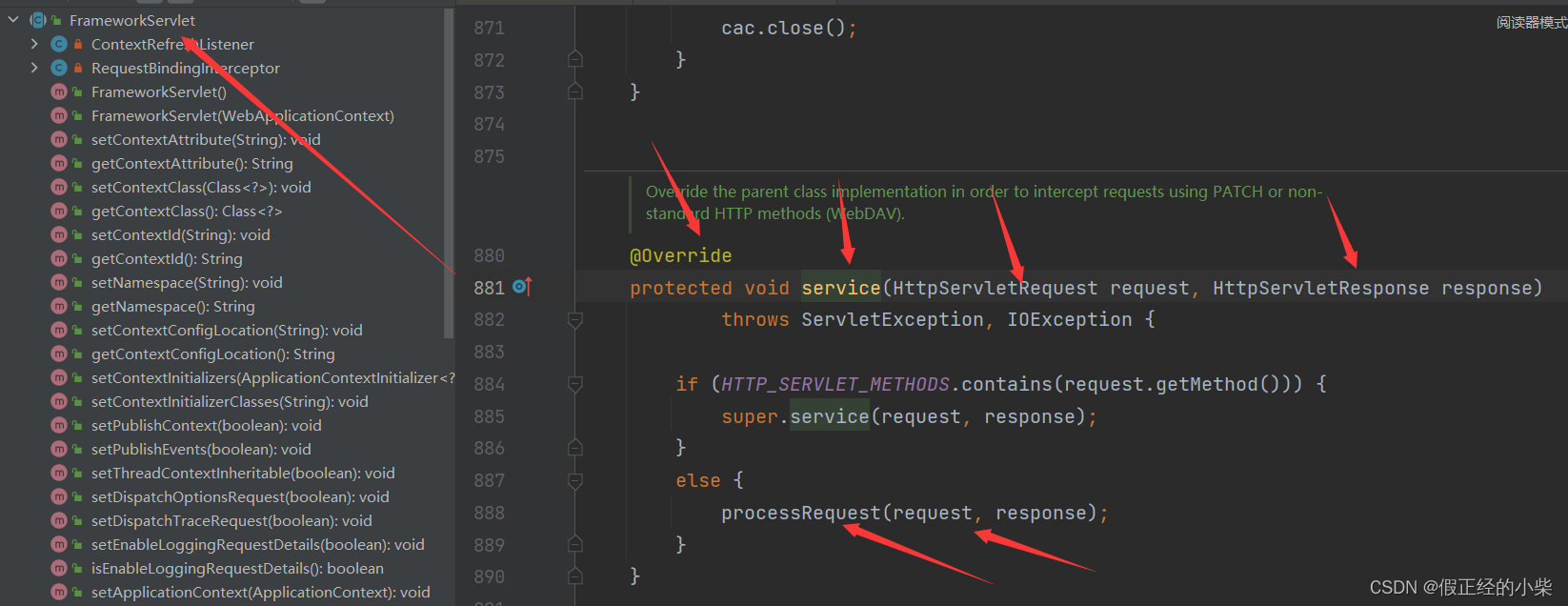The width and height of the screenshot is (1568, 606).
Task: Expand the ContextRefreshListener inner class node
Action: (34, 44)
